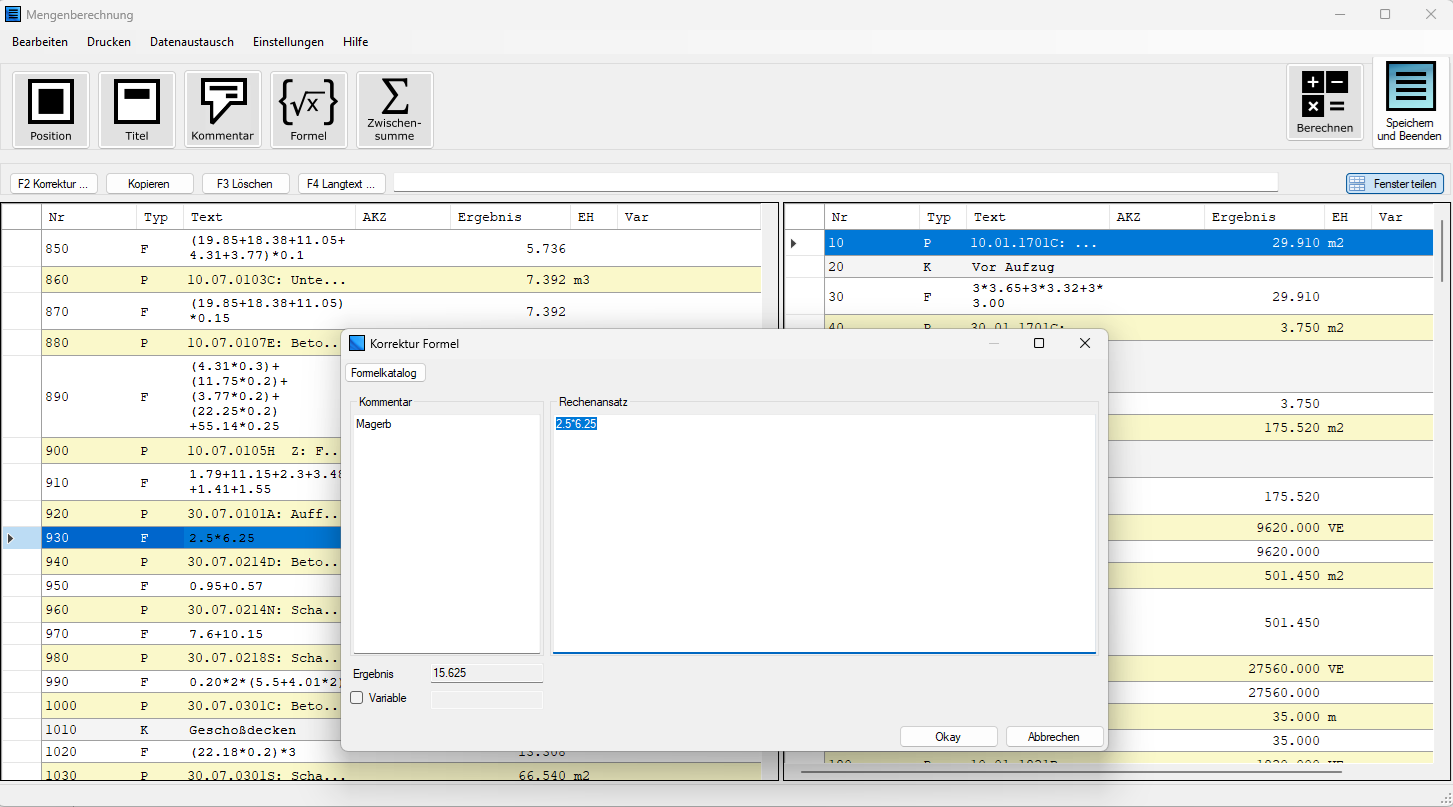Viewport: 1453px width, 807px height.
Task: Click the Ergebnis field showing 15.625
Action: click(487, 673)
